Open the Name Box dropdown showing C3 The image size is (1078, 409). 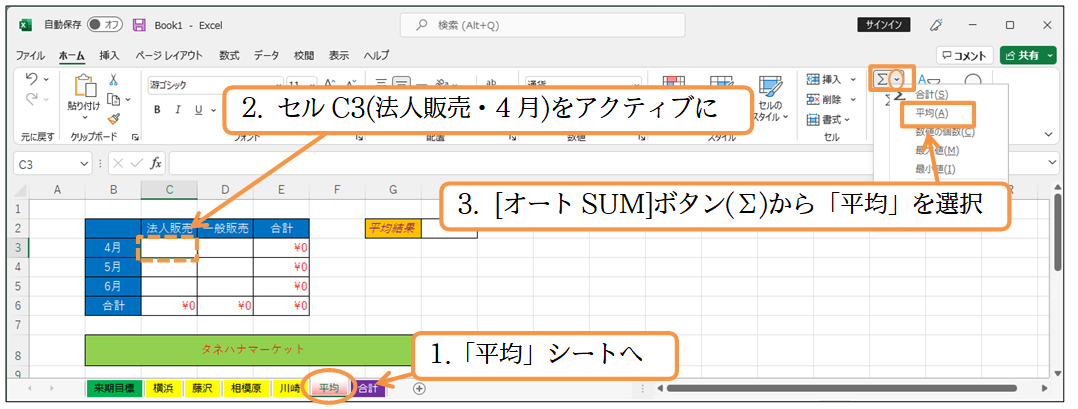86,164
